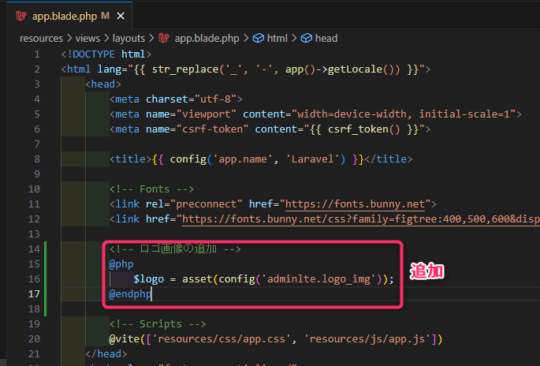
Task: Click the meta viewport line
Action: (315, 114)
